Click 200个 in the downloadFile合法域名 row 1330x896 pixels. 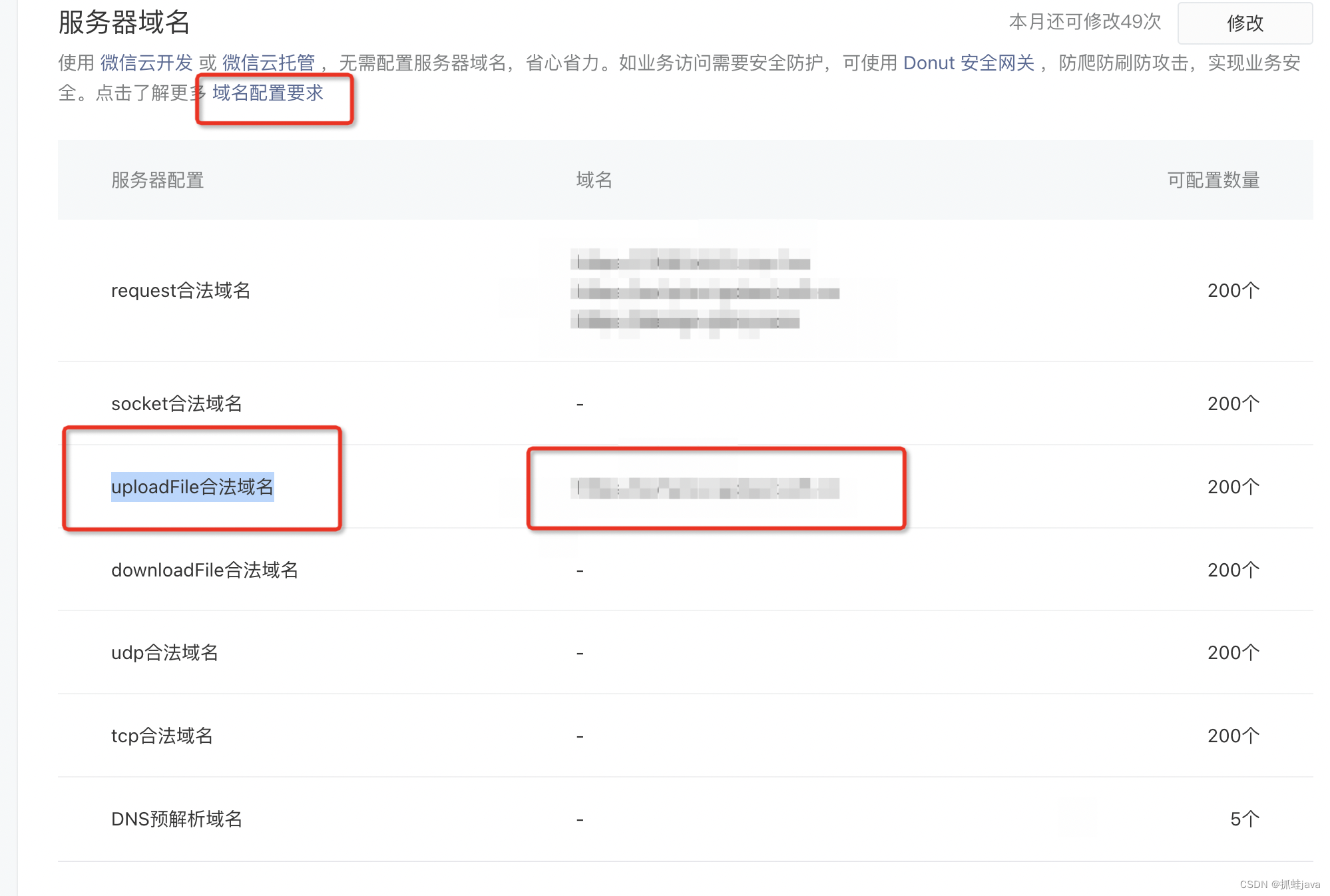(x=1233, y=570)
